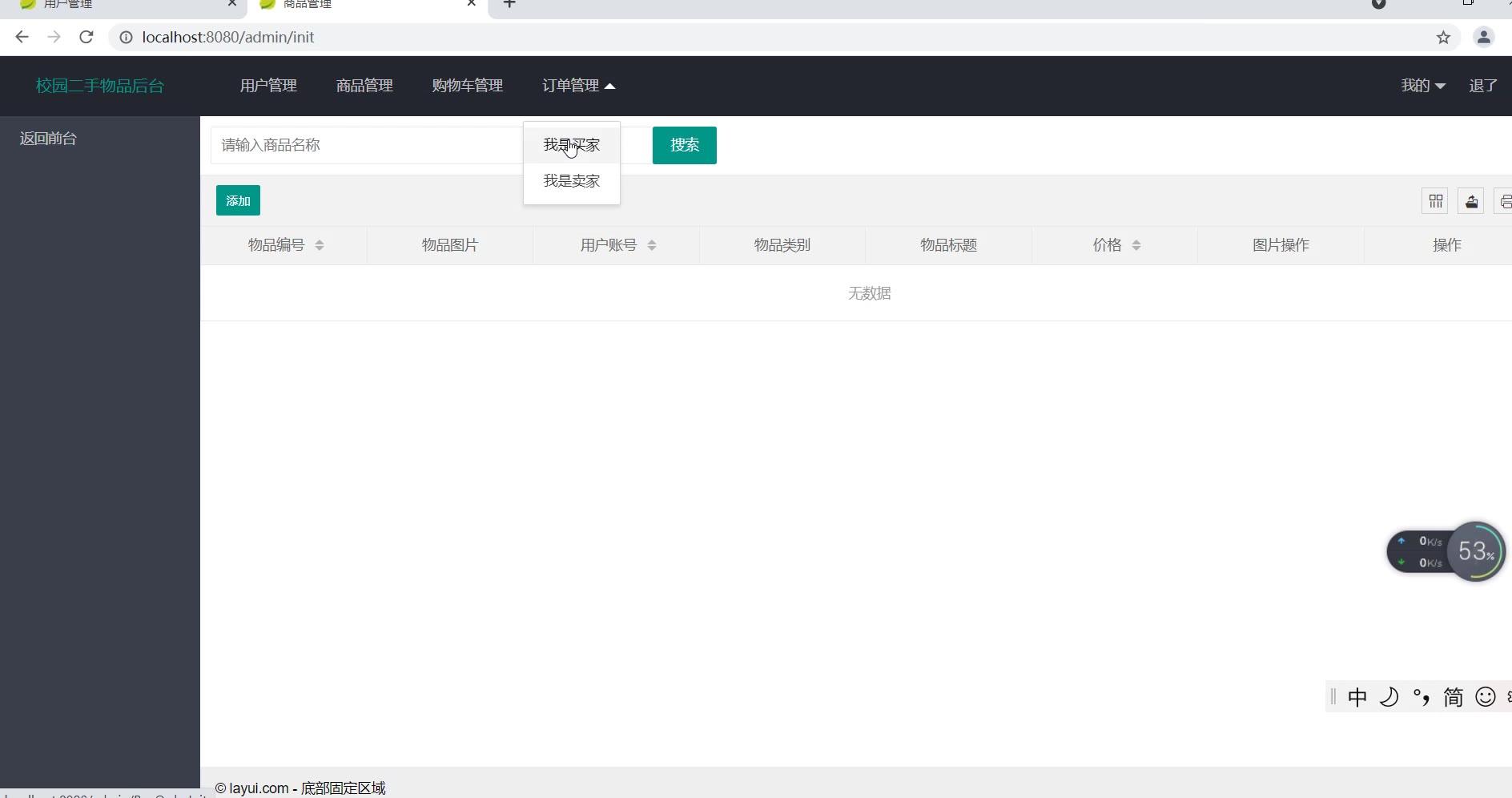Bookmark this page with star icon
Screen dimensions: 1512x798
coord(1443,37)
